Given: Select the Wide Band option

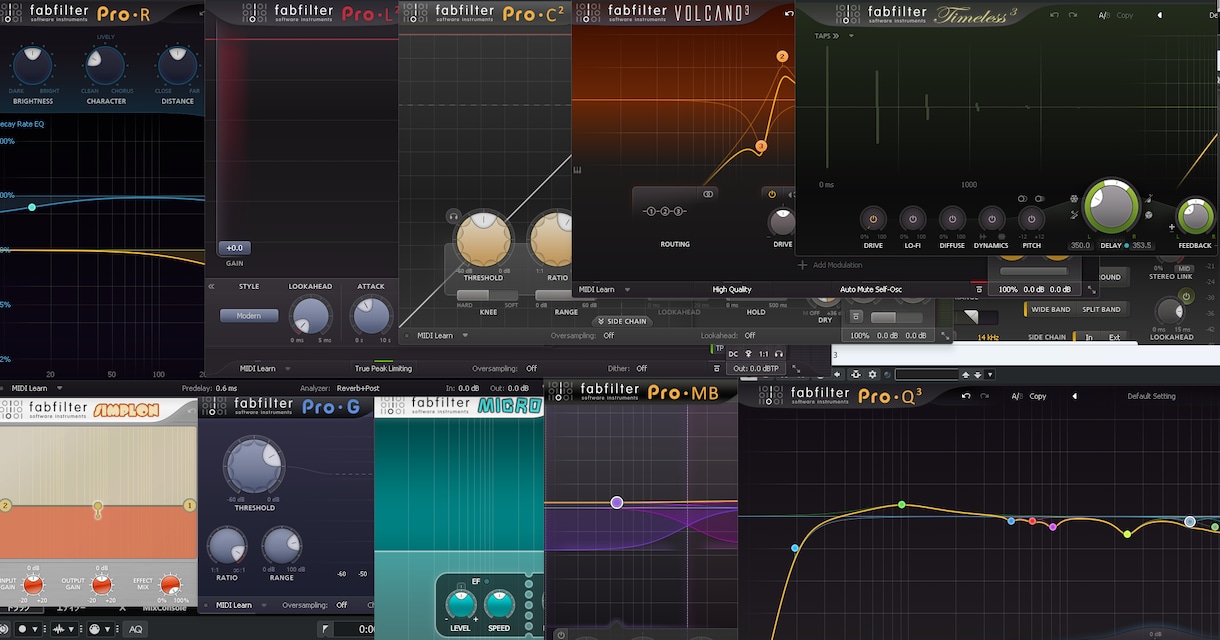Looking at the screenshot, I should [1051, 309].
